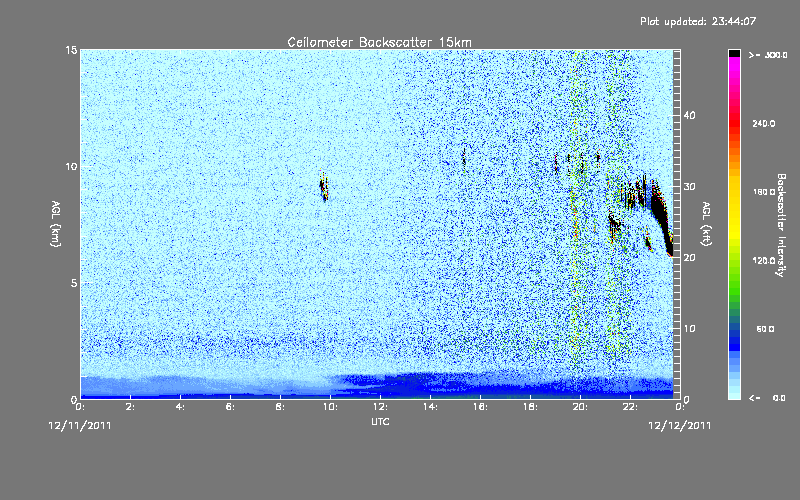Click the '<= 0.0' colorbar minimum label
This screenshot has height=500, width=800.
coord(768,398)
